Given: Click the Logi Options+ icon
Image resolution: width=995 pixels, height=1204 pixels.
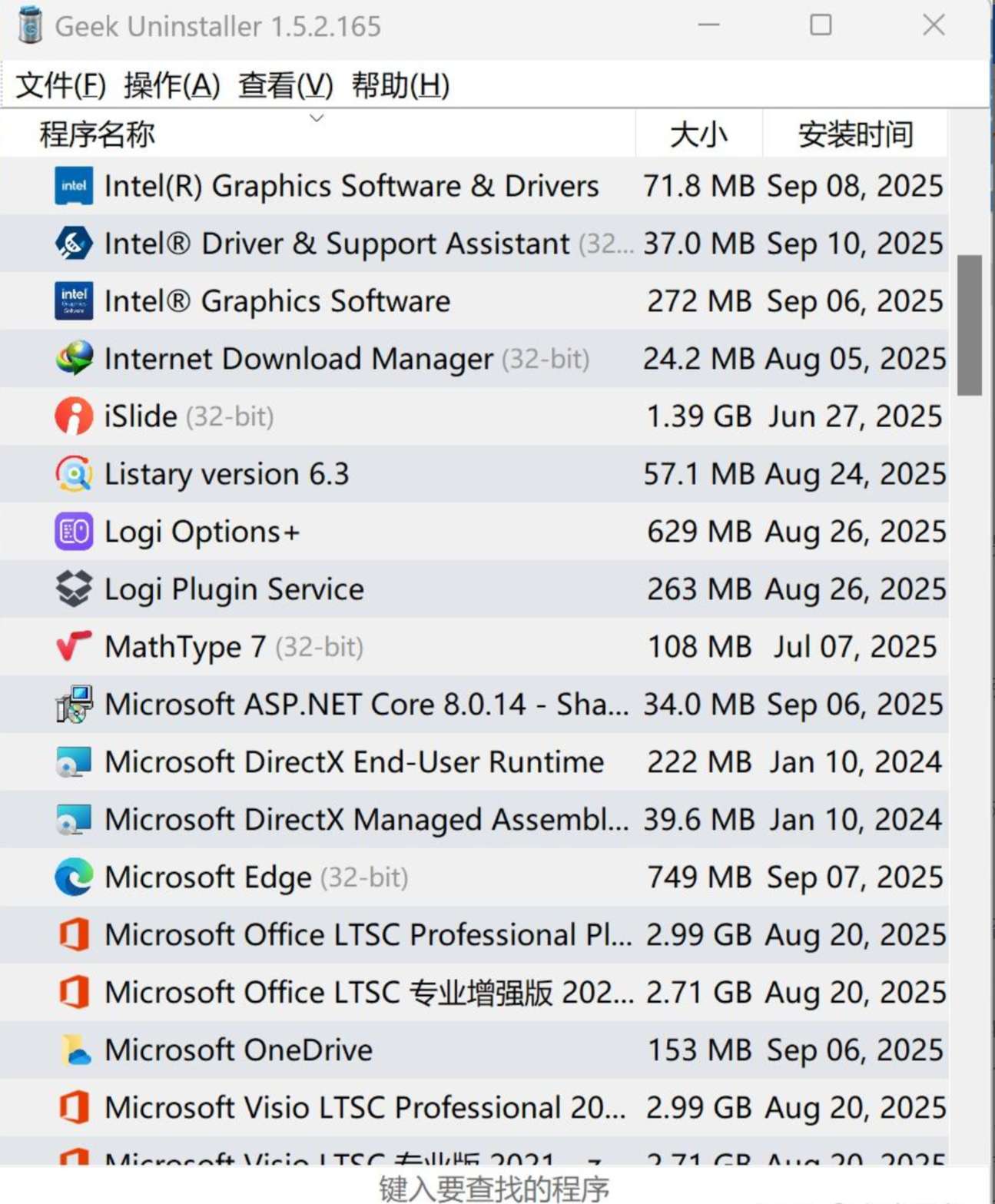Looking at the screenshot, I should 74,532.
